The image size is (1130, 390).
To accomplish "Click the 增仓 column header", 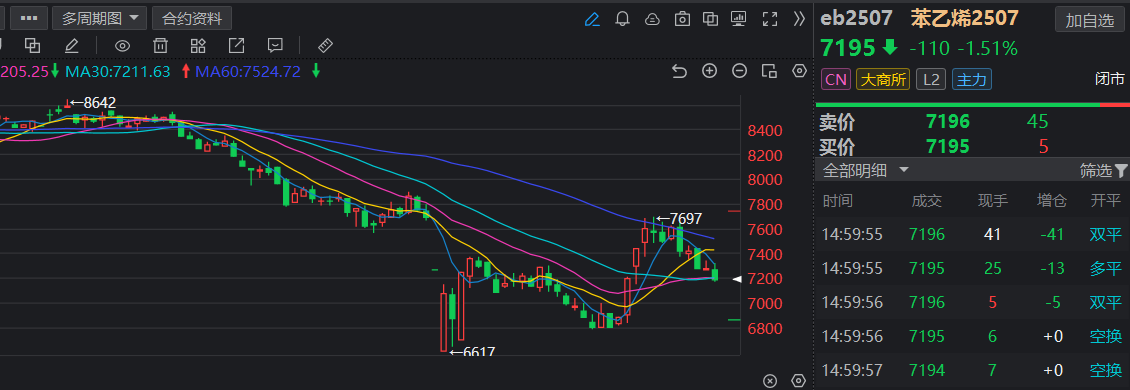I will click(1051, 201).
